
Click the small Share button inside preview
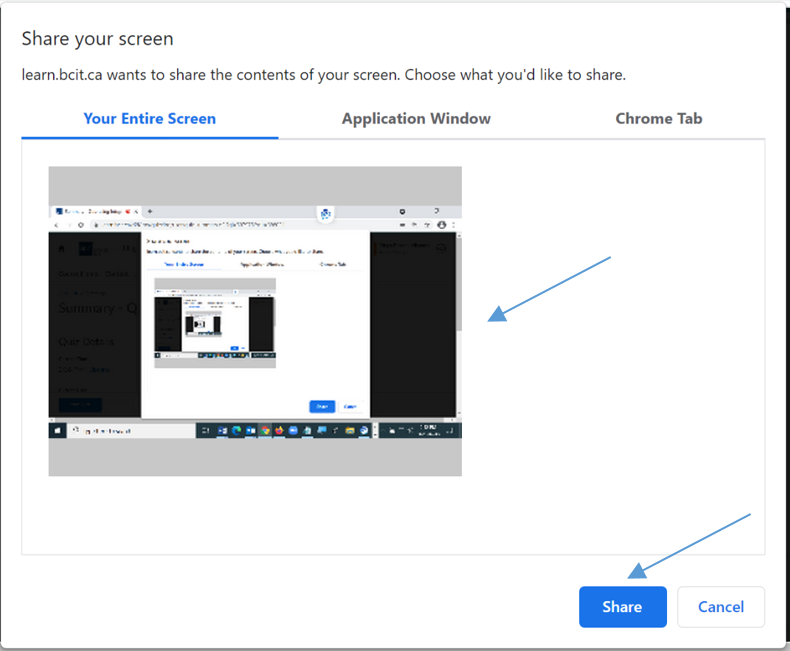point(322,406)
